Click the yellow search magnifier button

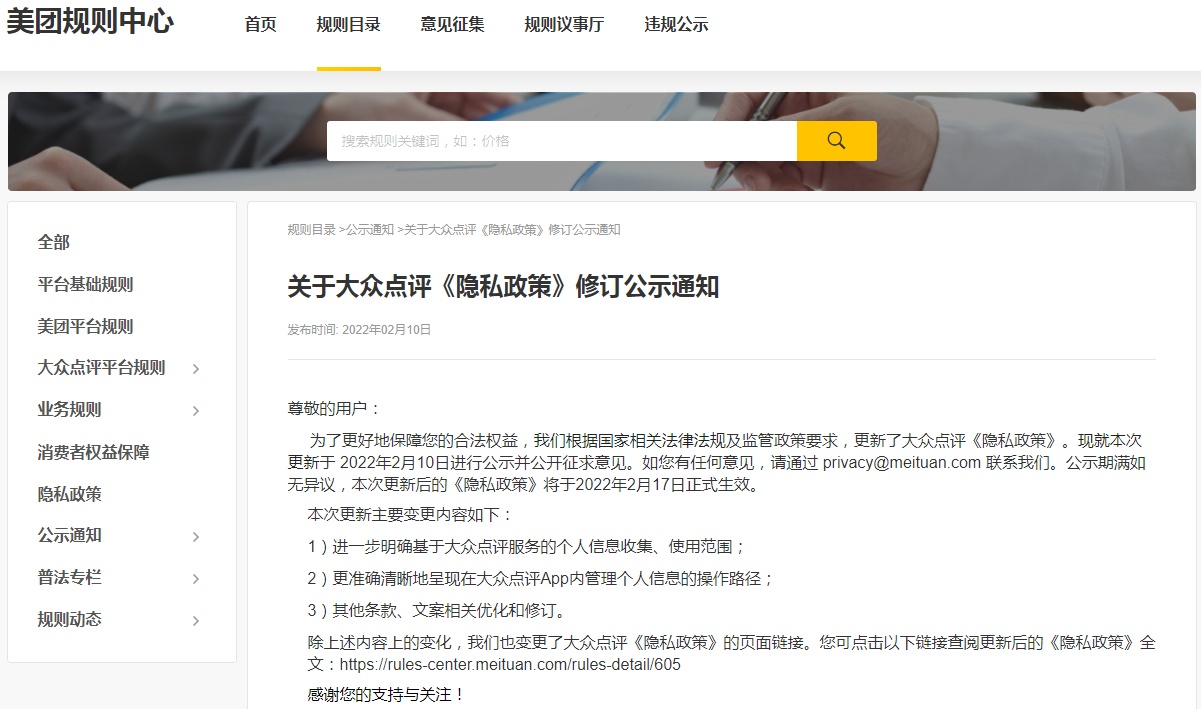[x=837, y=141]
